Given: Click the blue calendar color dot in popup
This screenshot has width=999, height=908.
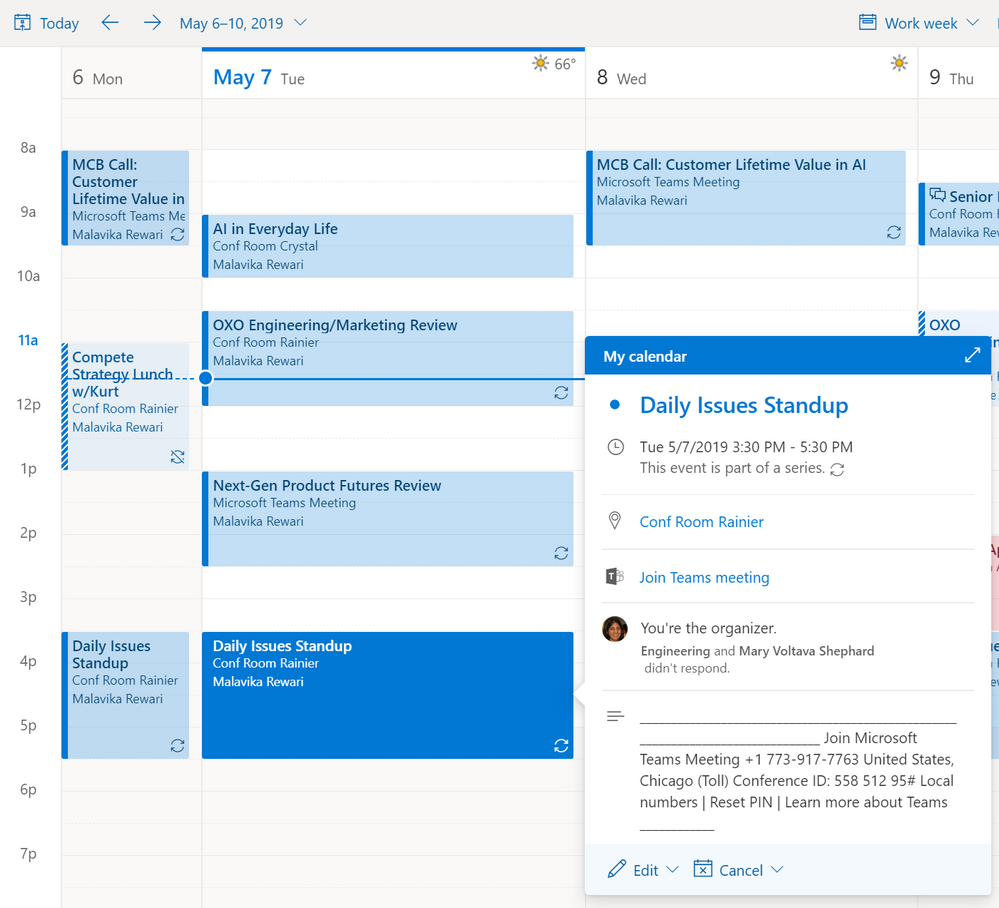Looking at the screenshot, I should pyautogui.click(x=615, y=405).
